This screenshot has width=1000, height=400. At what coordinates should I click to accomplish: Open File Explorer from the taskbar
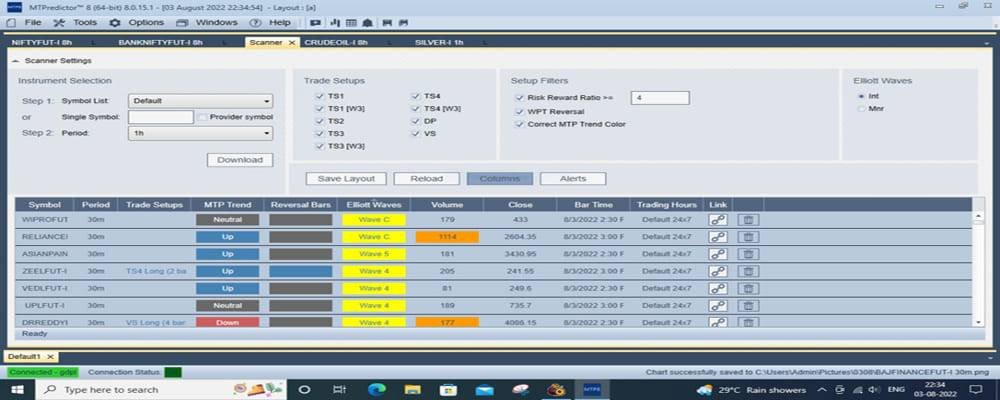[413, 389]
